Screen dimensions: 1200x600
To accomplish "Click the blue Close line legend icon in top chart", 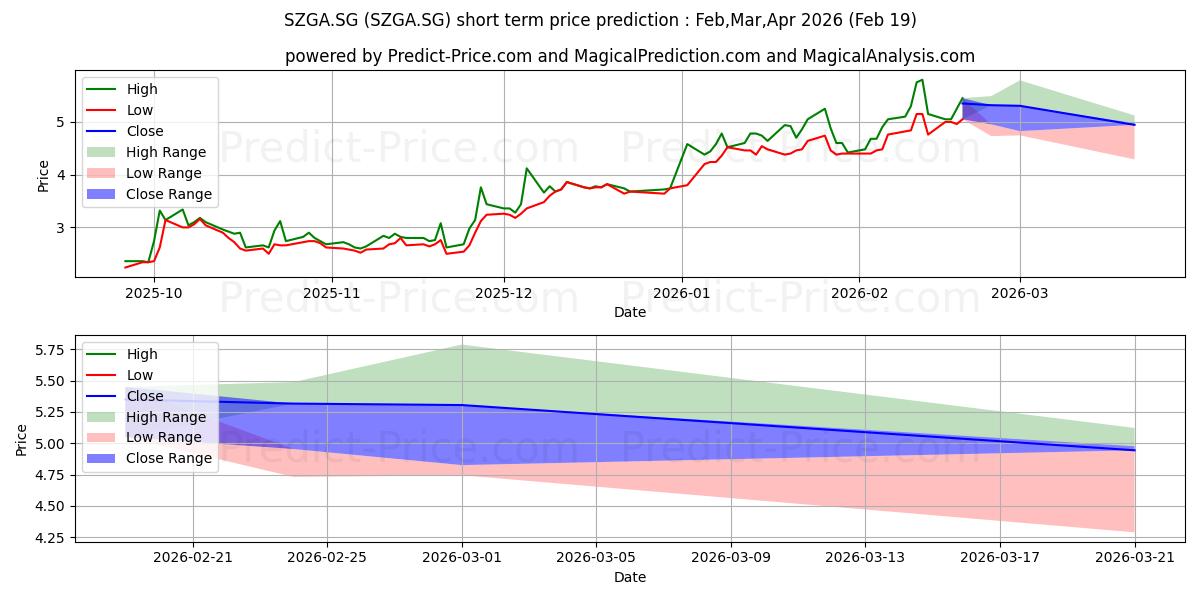I will pos(104,132).
